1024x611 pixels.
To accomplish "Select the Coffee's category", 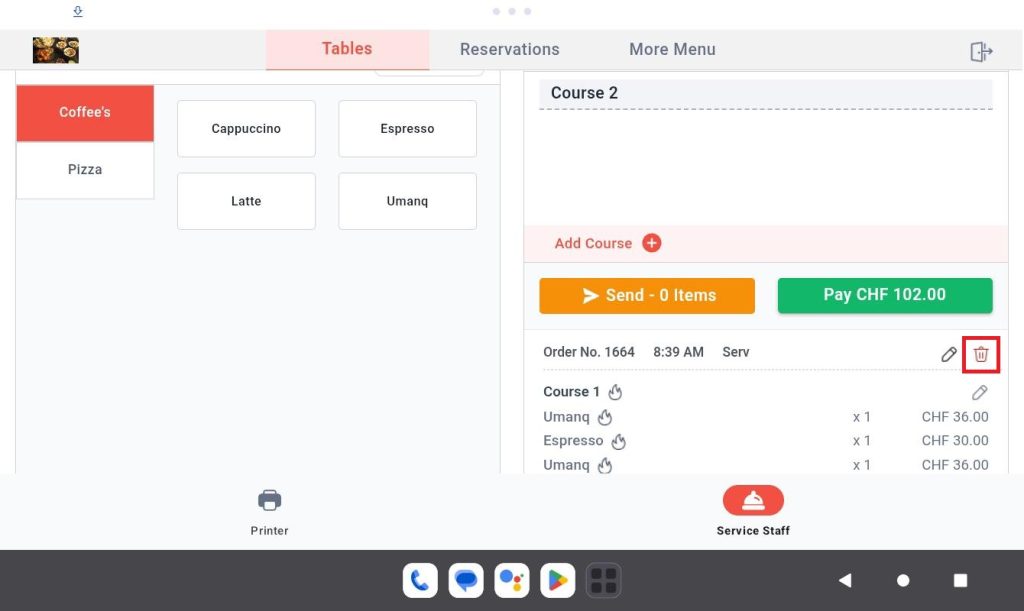I will 85,113.
